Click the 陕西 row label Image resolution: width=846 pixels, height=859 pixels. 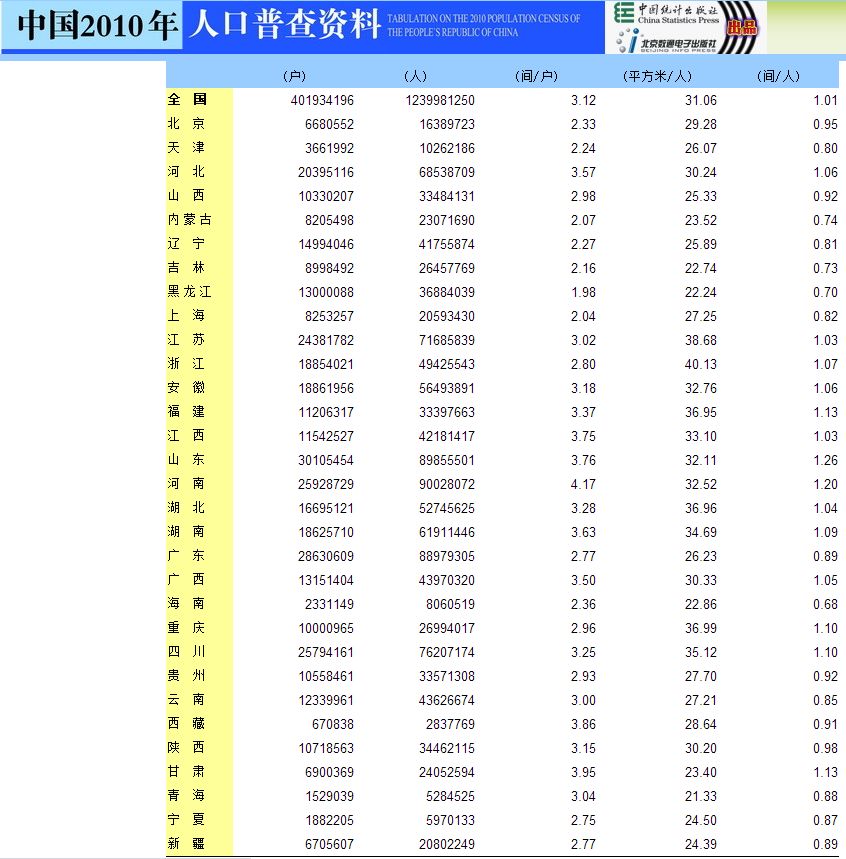(186, 748)
